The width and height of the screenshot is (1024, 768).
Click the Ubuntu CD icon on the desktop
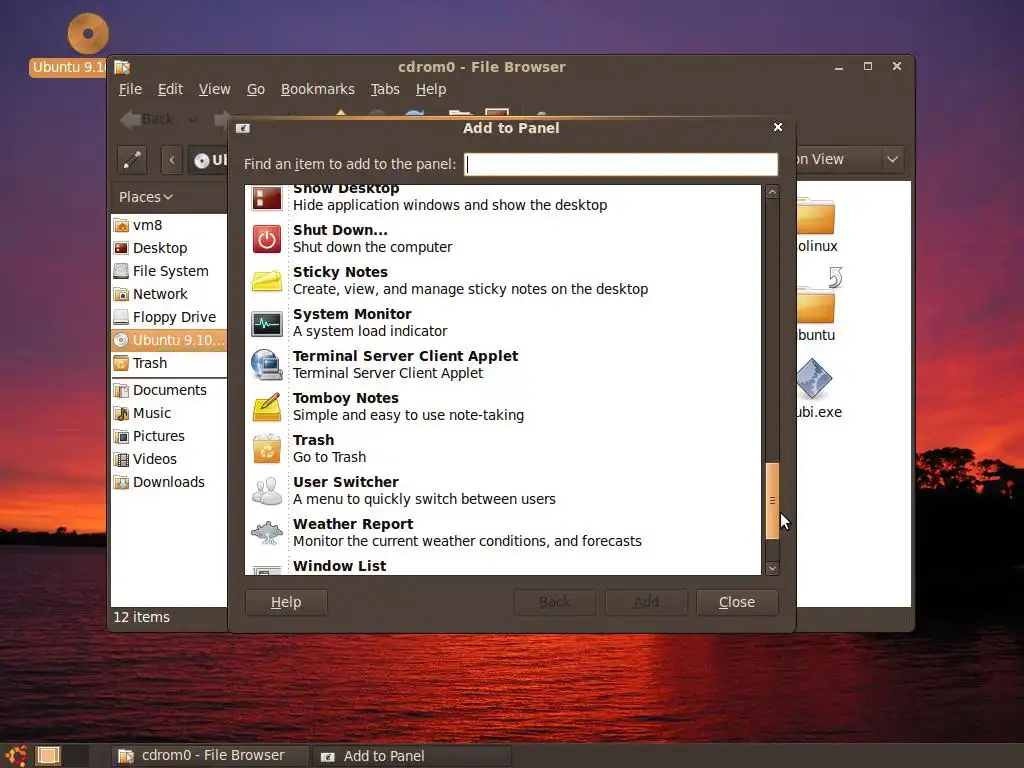88,33
